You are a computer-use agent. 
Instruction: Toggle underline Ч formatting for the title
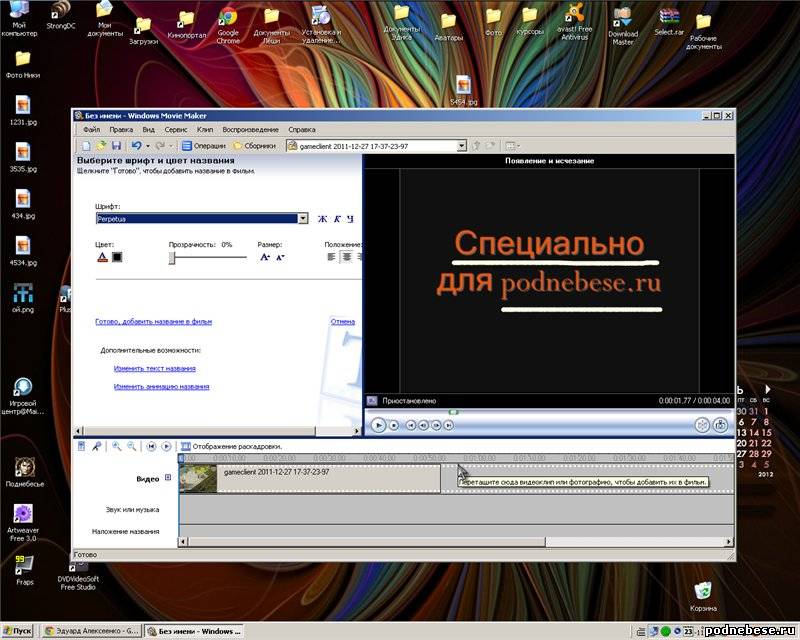pos(350,219)
